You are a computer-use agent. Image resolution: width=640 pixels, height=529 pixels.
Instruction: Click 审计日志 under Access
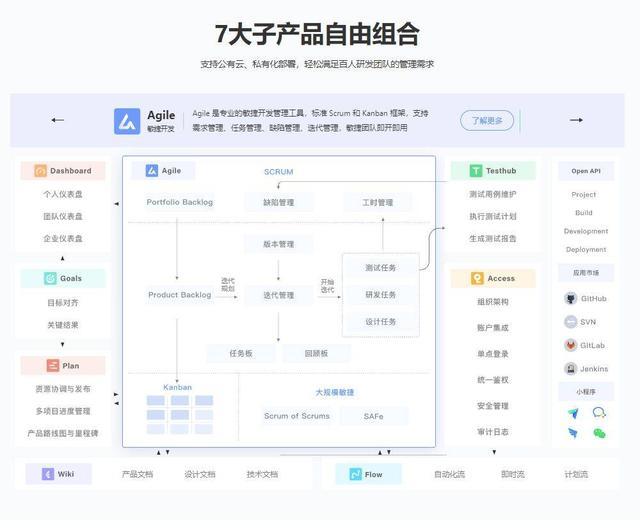[x=493, y=432]
